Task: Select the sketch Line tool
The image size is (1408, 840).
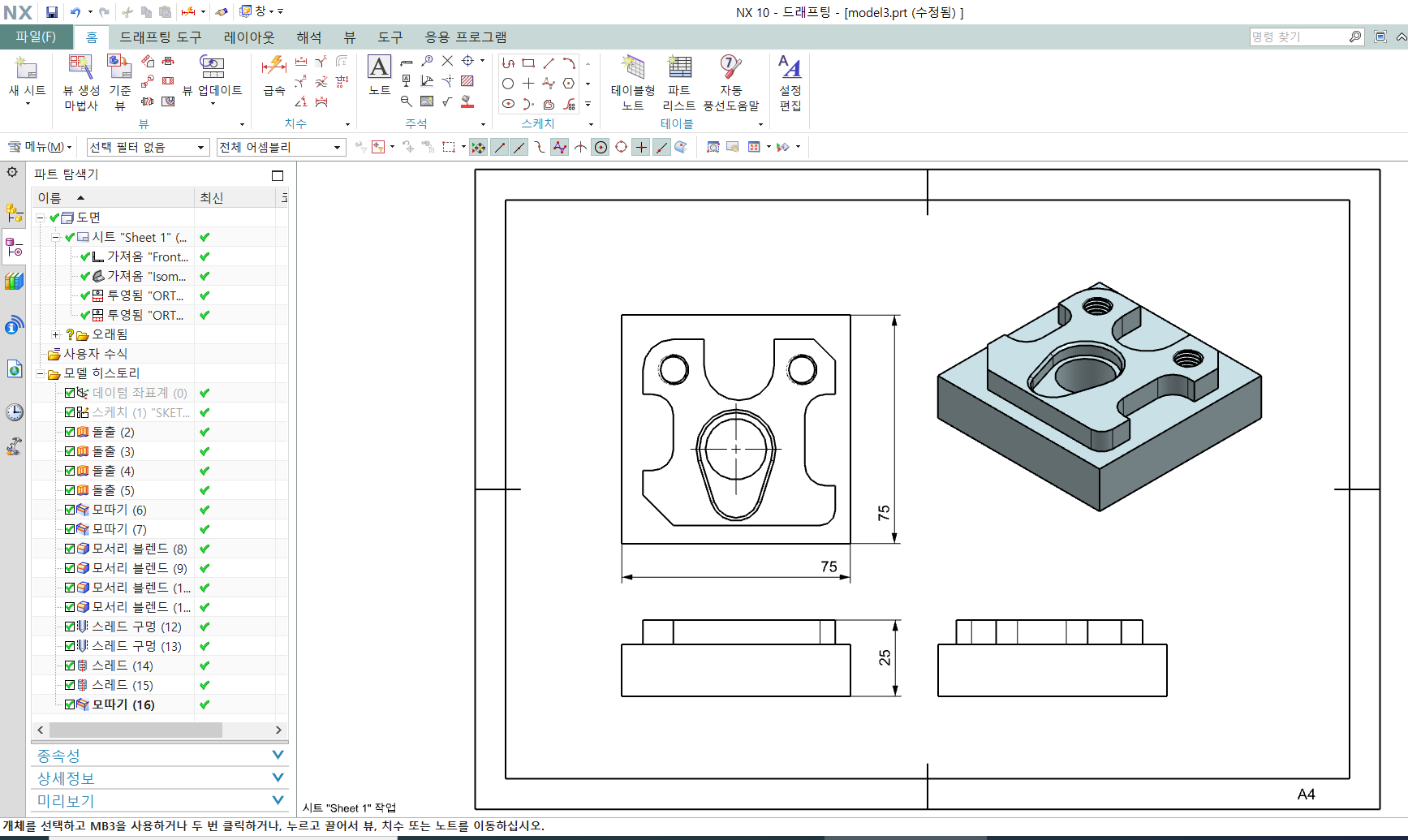Action: pos(549,62)
